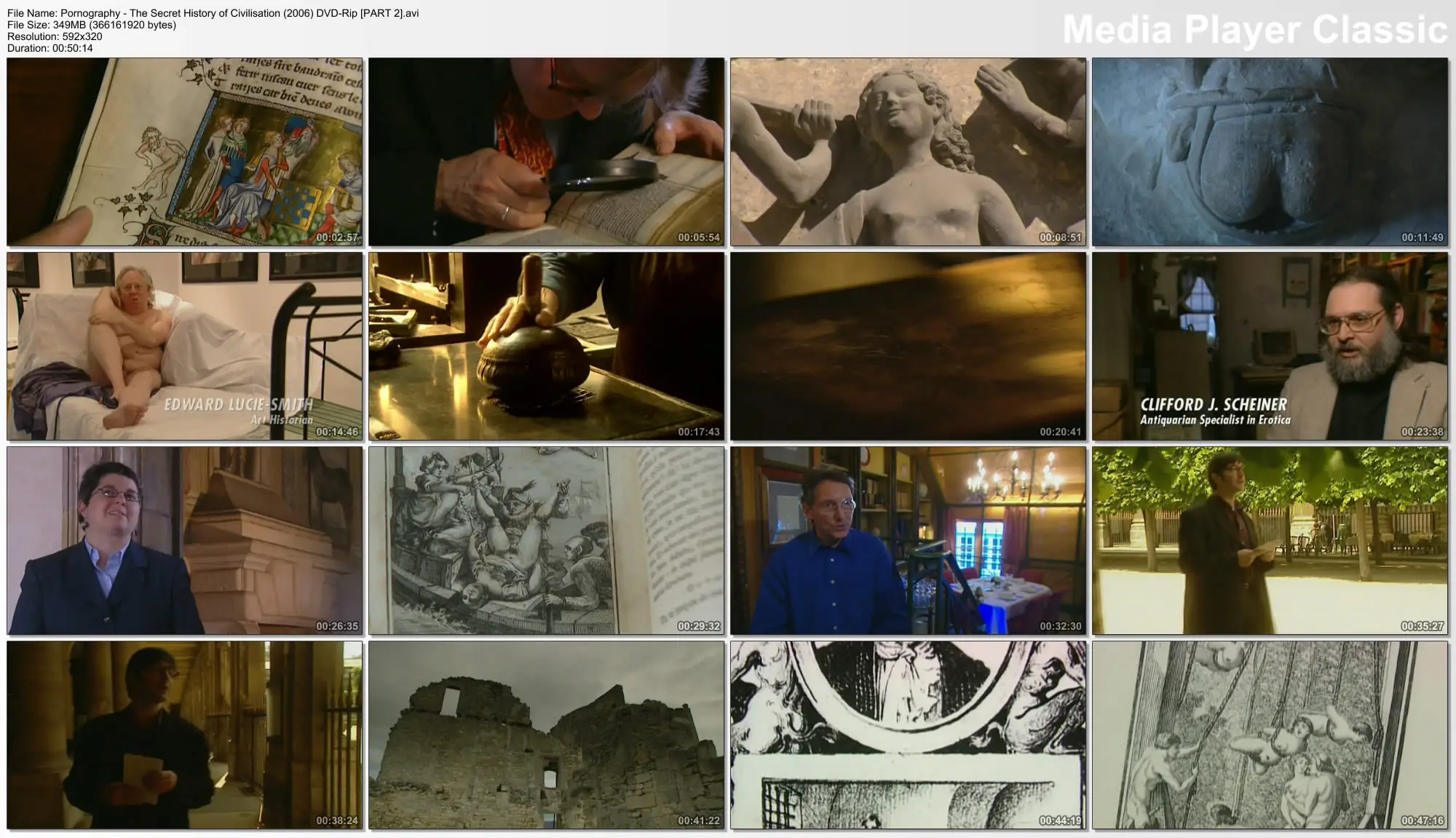Select the thumbnail timestamped 00:11:49
1456x838 pixels.
pyautogui.click(x=1270, y=151)
